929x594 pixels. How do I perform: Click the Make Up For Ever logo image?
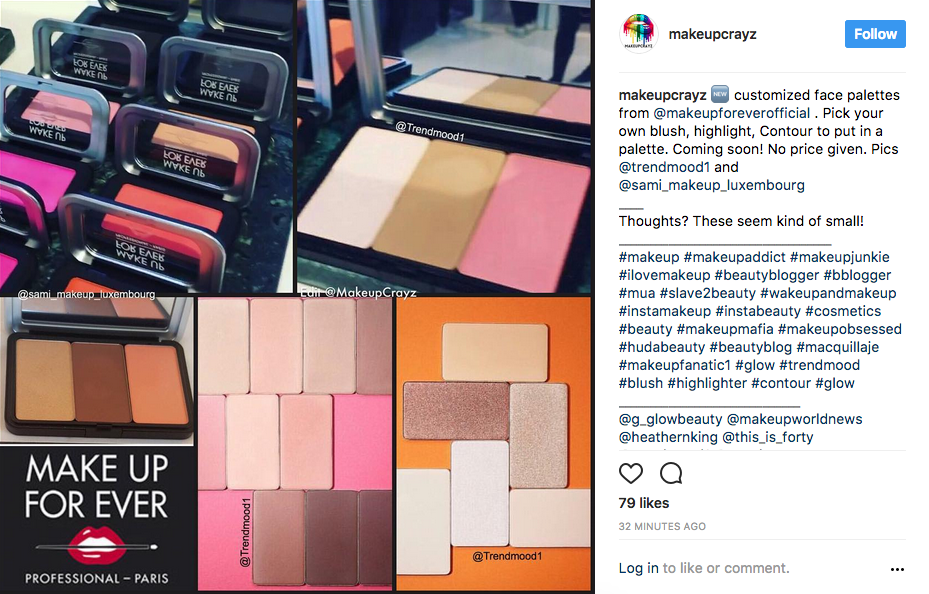click(x=97, y=518)
